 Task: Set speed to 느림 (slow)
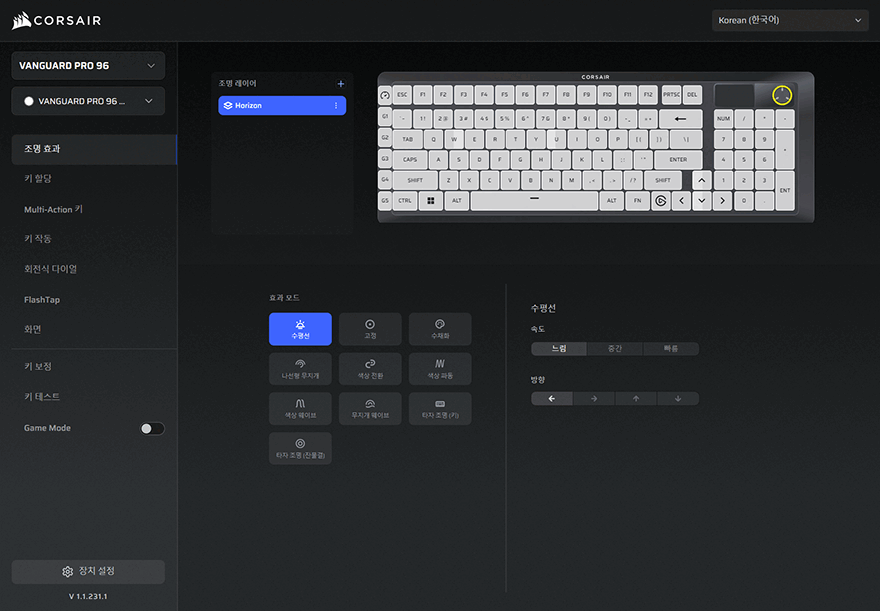(559, 348)
